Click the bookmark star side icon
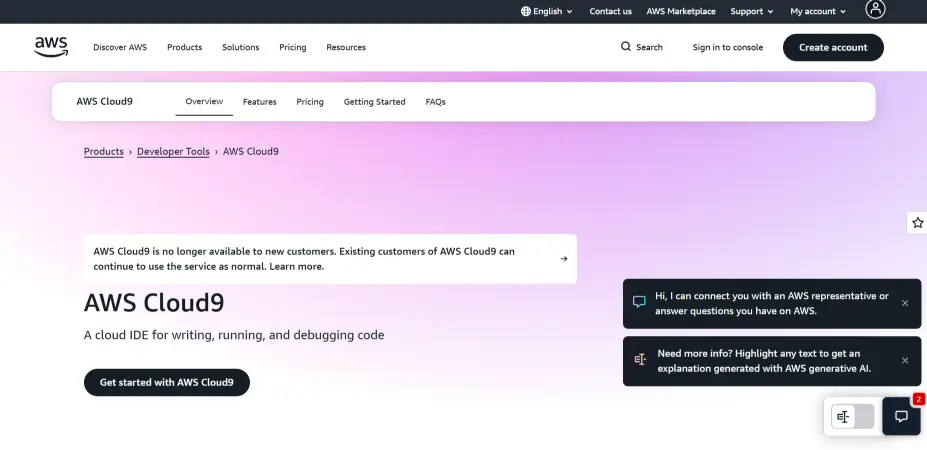Viewport: 927px width, 450px height. (x=917, y=223)
